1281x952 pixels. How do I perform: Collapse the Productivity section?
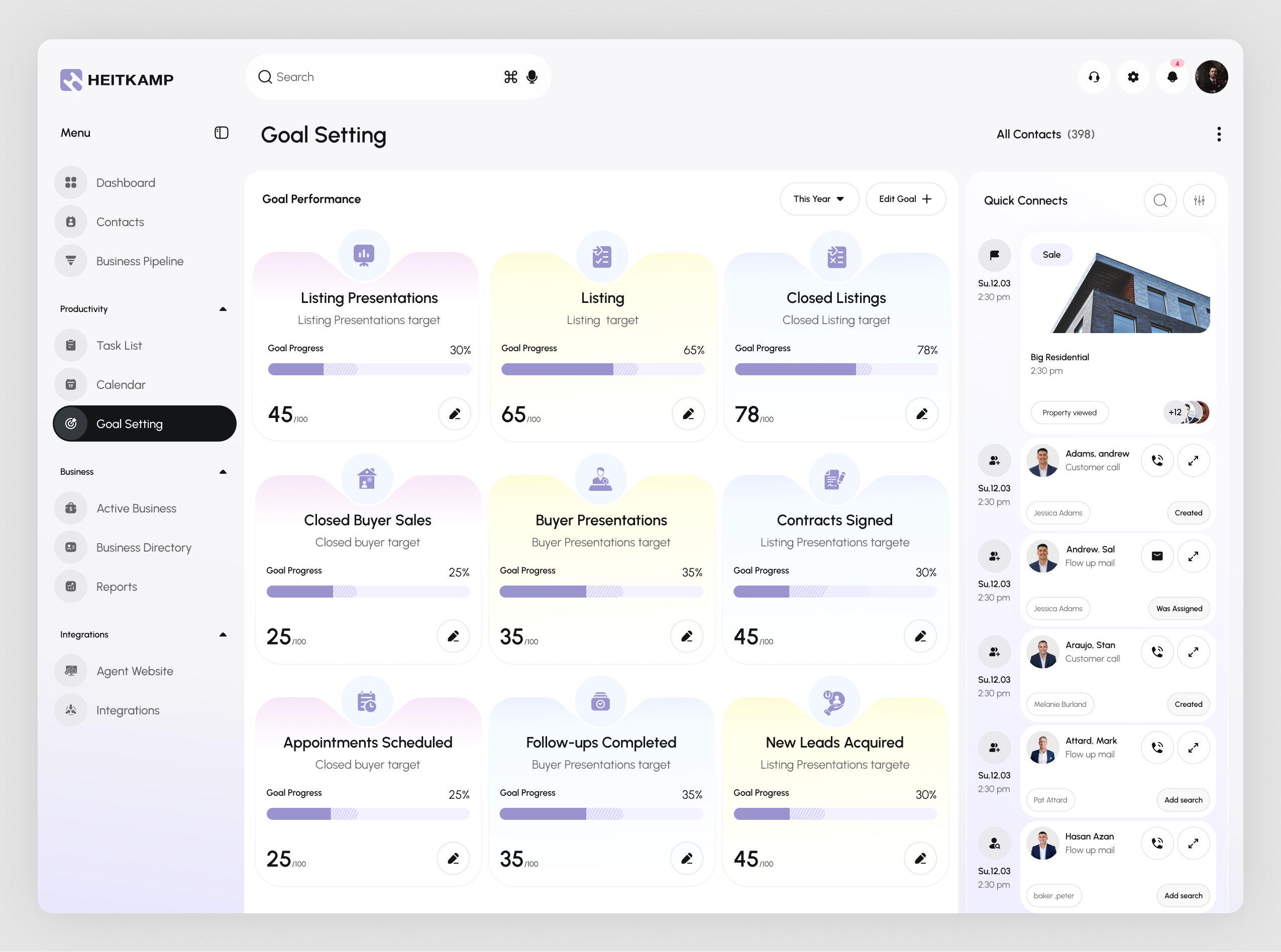[223, 309]
